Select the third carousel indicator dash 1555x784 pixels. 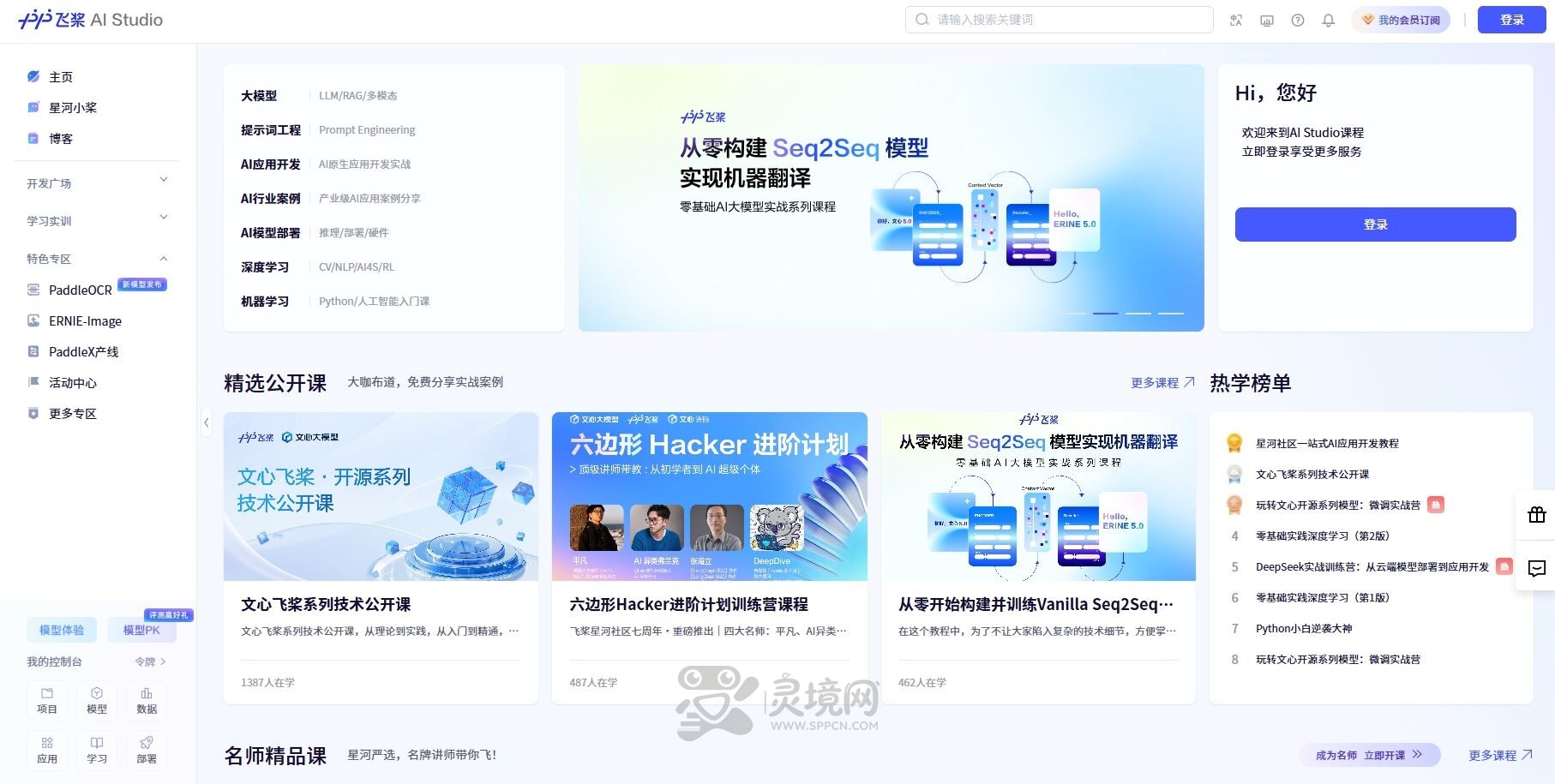coord(1138,314)
